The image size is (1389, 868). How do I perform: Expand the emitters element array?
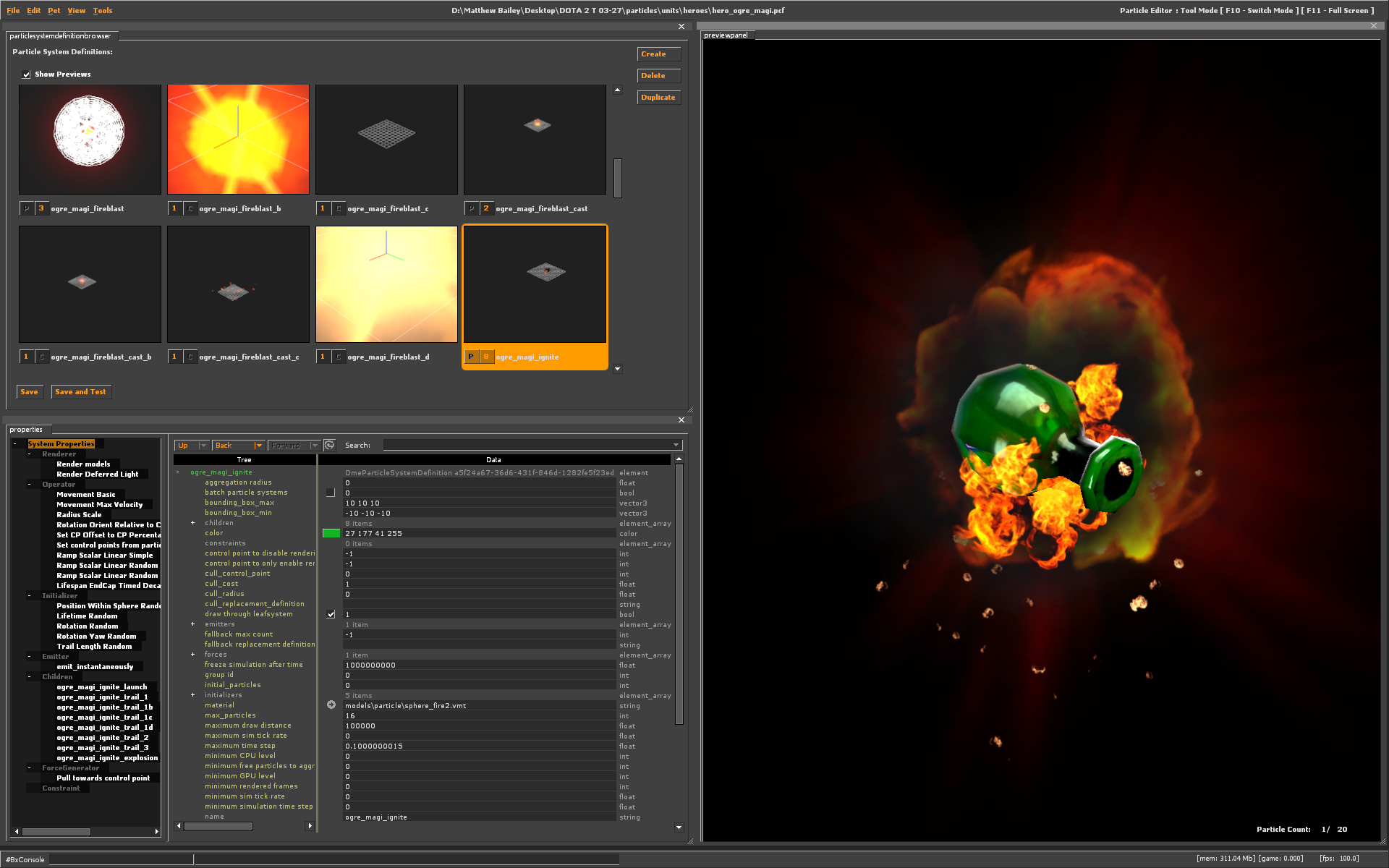coord(192,624)
